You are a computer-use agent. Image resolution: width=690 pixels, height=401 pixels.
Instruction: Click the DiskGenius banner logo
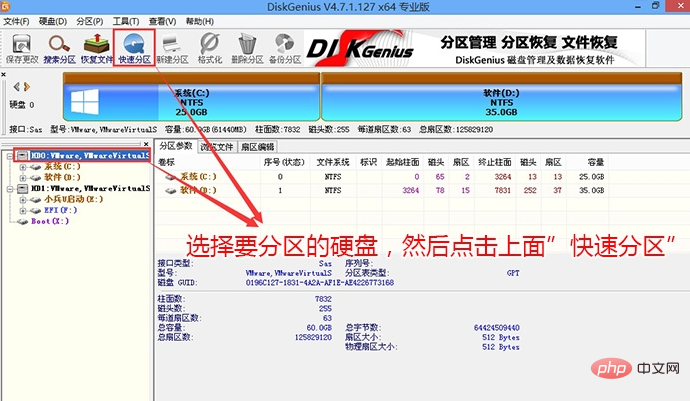pos(361,48)
